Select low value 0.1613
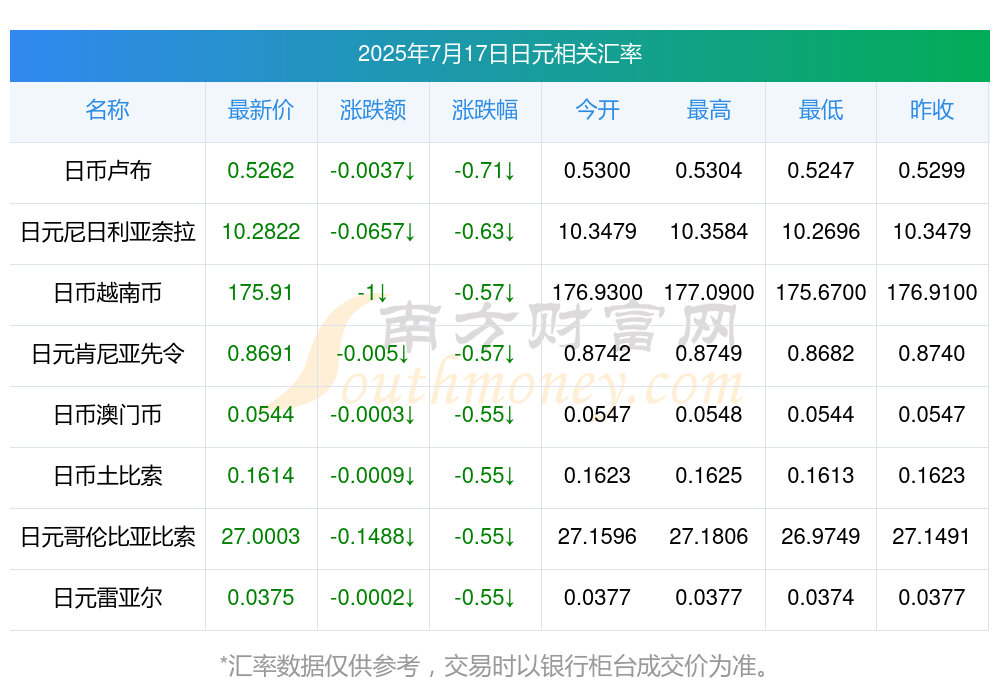1000x698 pixels. click(x=821, y=475)
